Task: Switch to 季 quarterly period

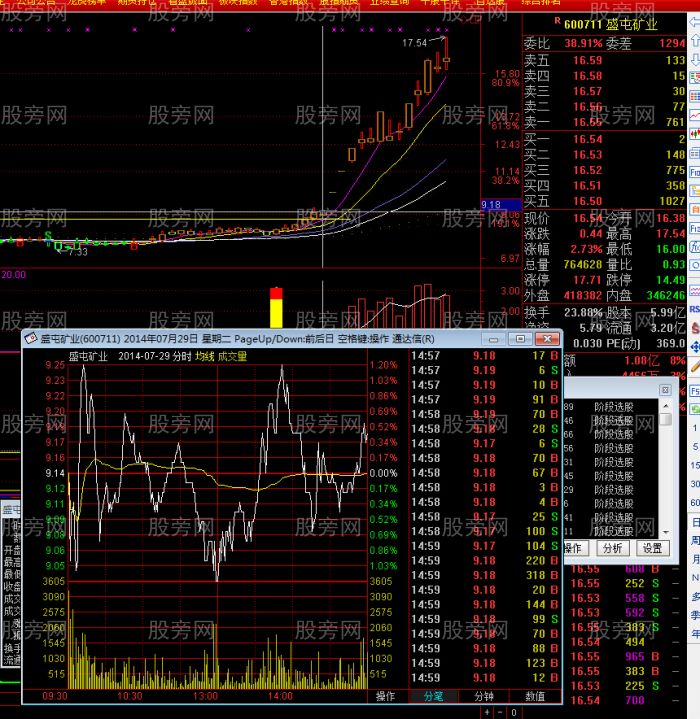Action: (x=695, y=615)
